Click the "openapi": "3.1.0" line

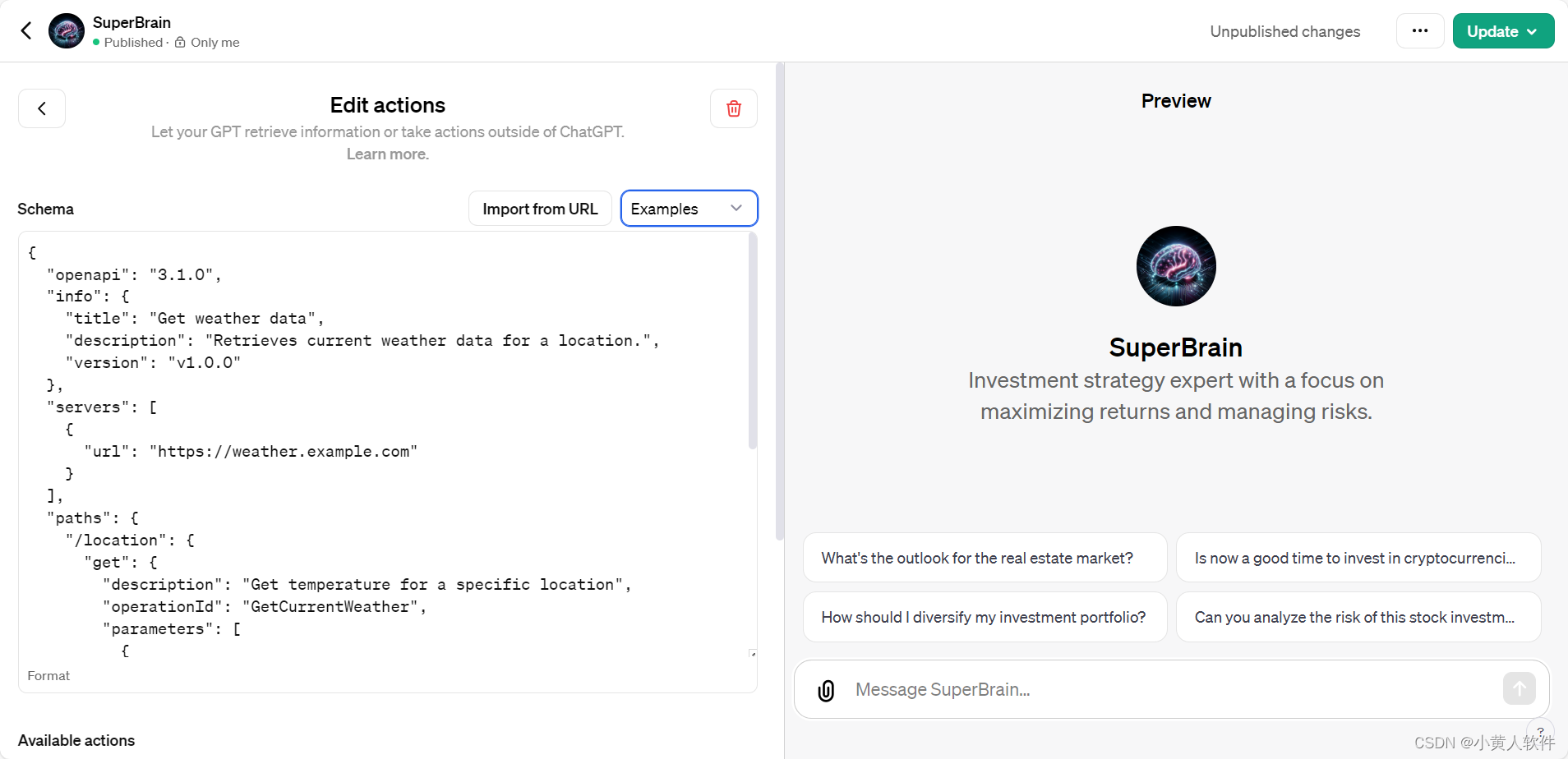pyautogui.click(x=134, y=274)
